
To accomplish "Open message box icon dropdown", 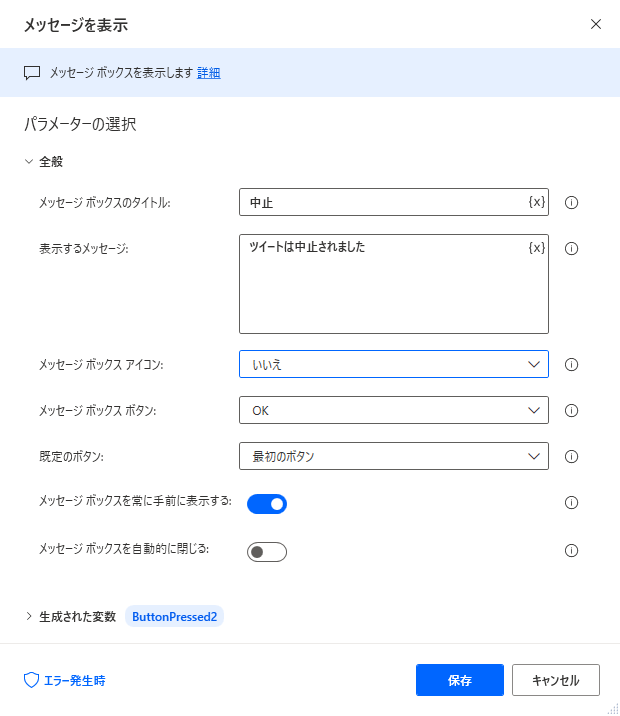I will click(x=394, y=364).
